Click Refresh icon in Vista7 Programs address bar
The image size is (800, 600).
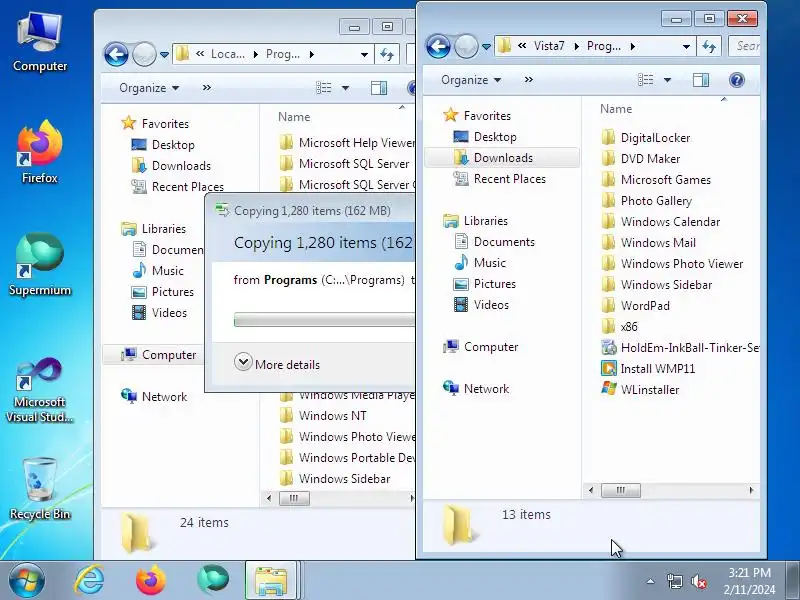tap(709, 46)
